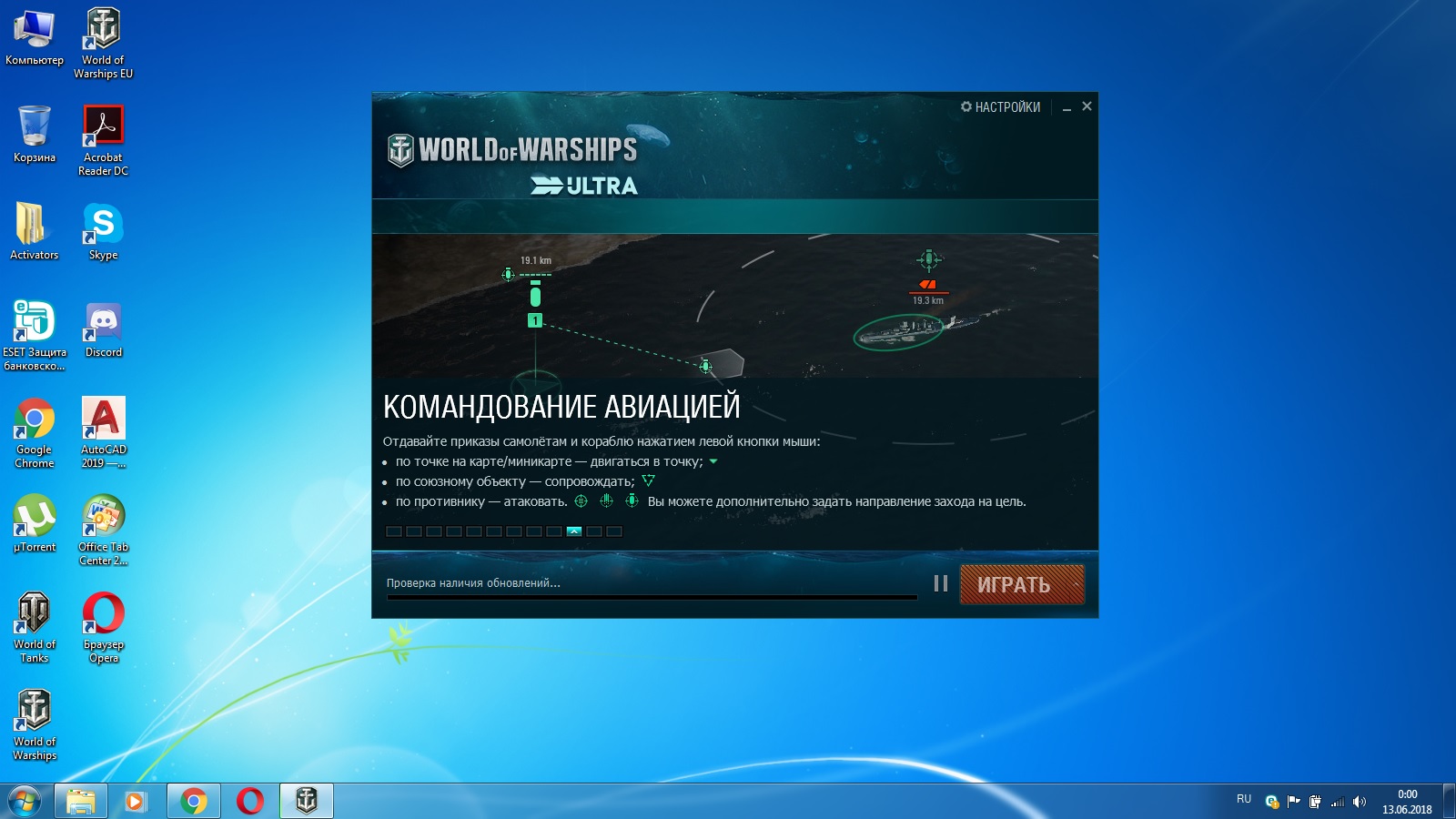Click the КОМАНДОВАНИЕ АВИАЦИЕЙ heading

pos(561,407)
